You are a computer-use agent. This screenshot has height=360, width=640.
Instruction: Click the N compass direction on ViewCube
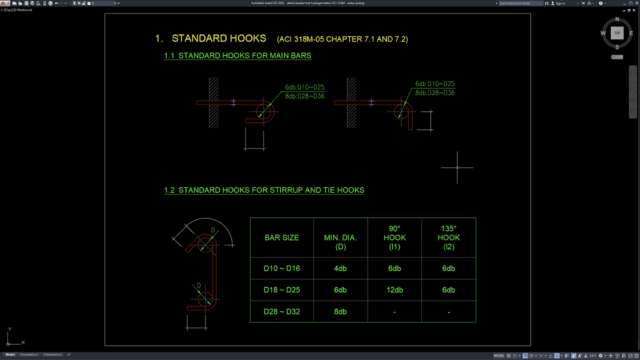617,19
